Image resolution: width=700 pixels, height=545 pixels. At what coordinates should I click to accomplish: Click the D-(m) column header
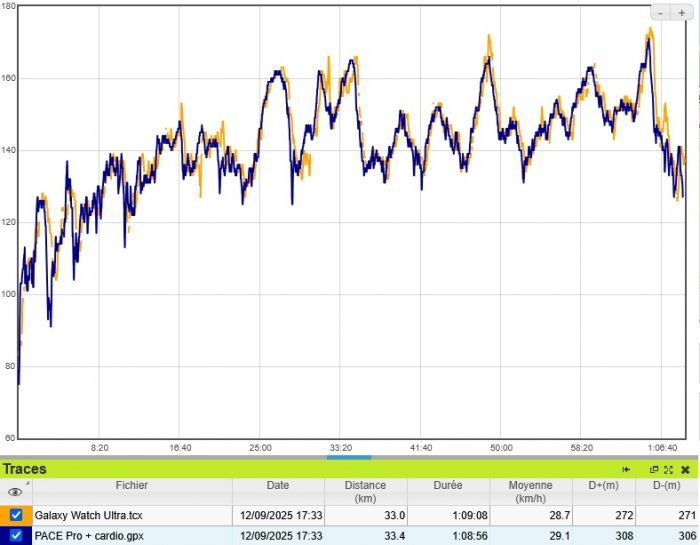[666, 486]
